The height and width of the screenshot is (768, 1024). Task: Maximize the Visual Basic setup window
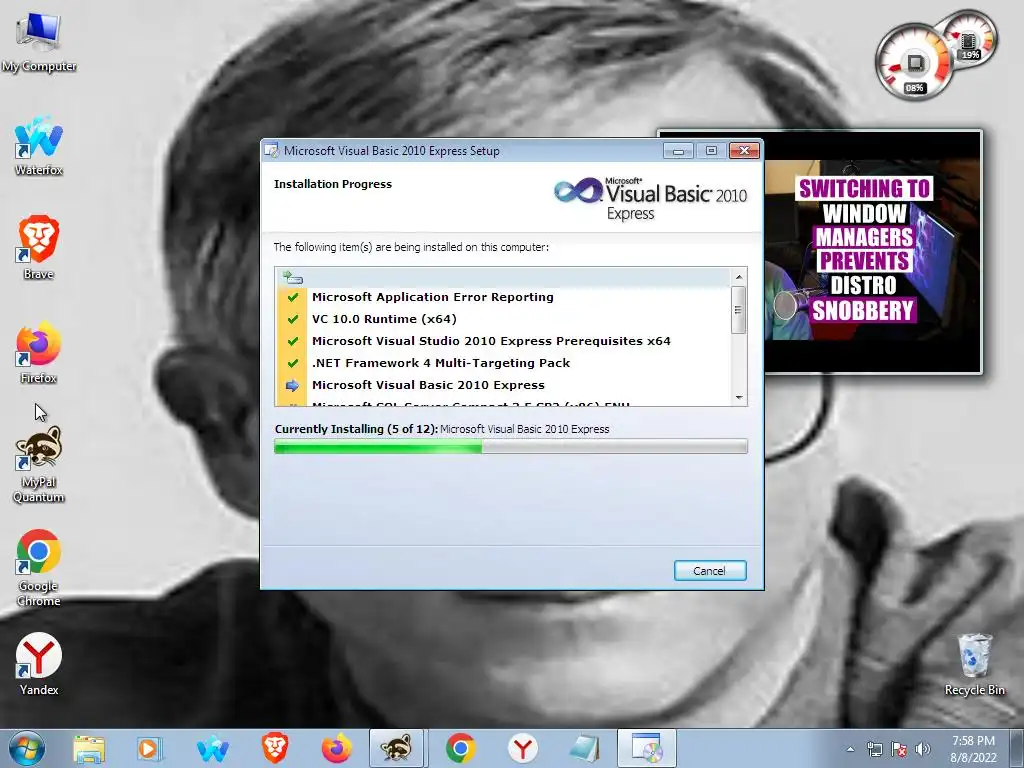tap(711, 151)
